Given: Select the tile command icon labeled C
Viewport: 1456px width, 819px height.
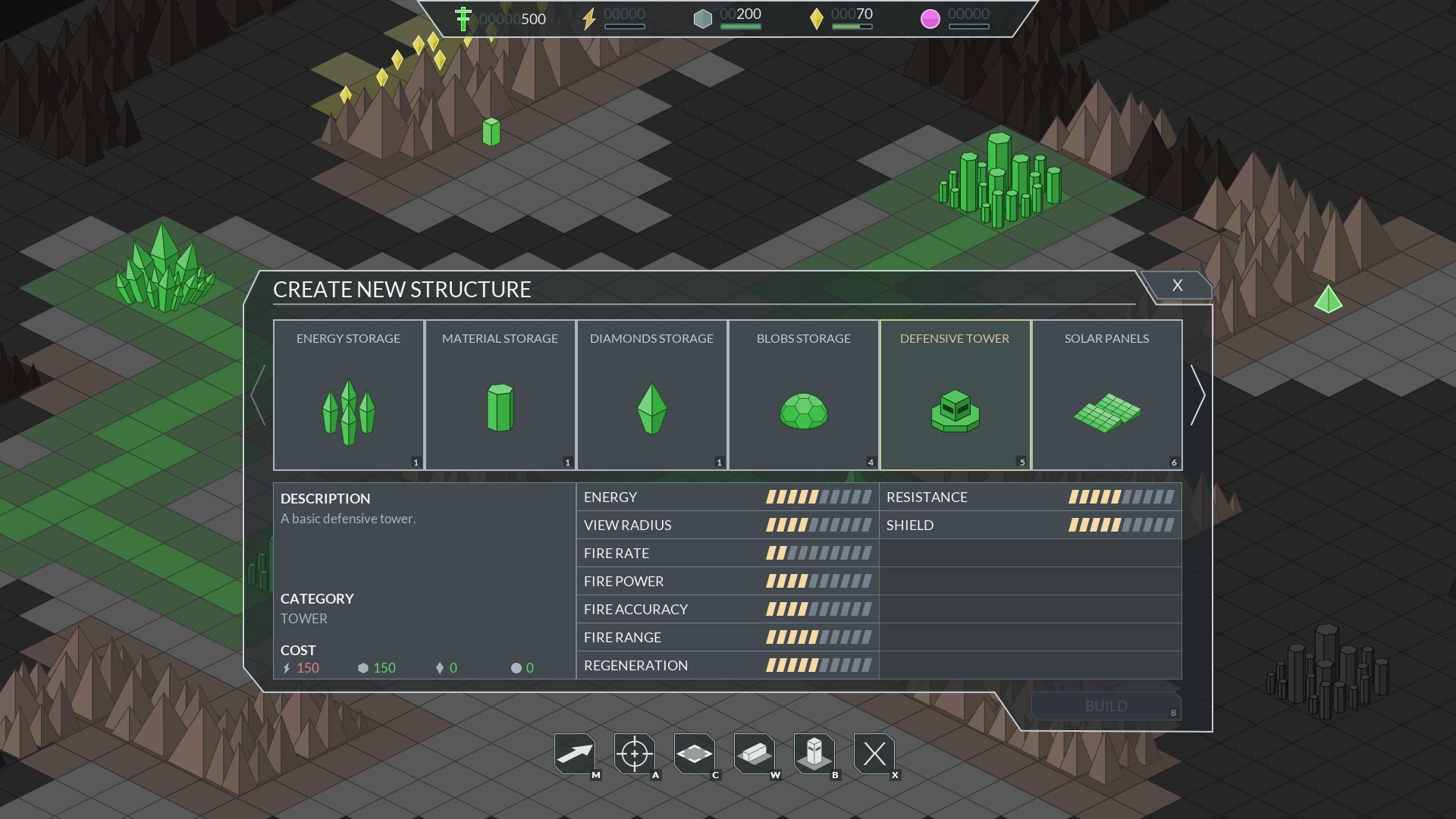Looking at the screenshot, I should coord(694,754).
